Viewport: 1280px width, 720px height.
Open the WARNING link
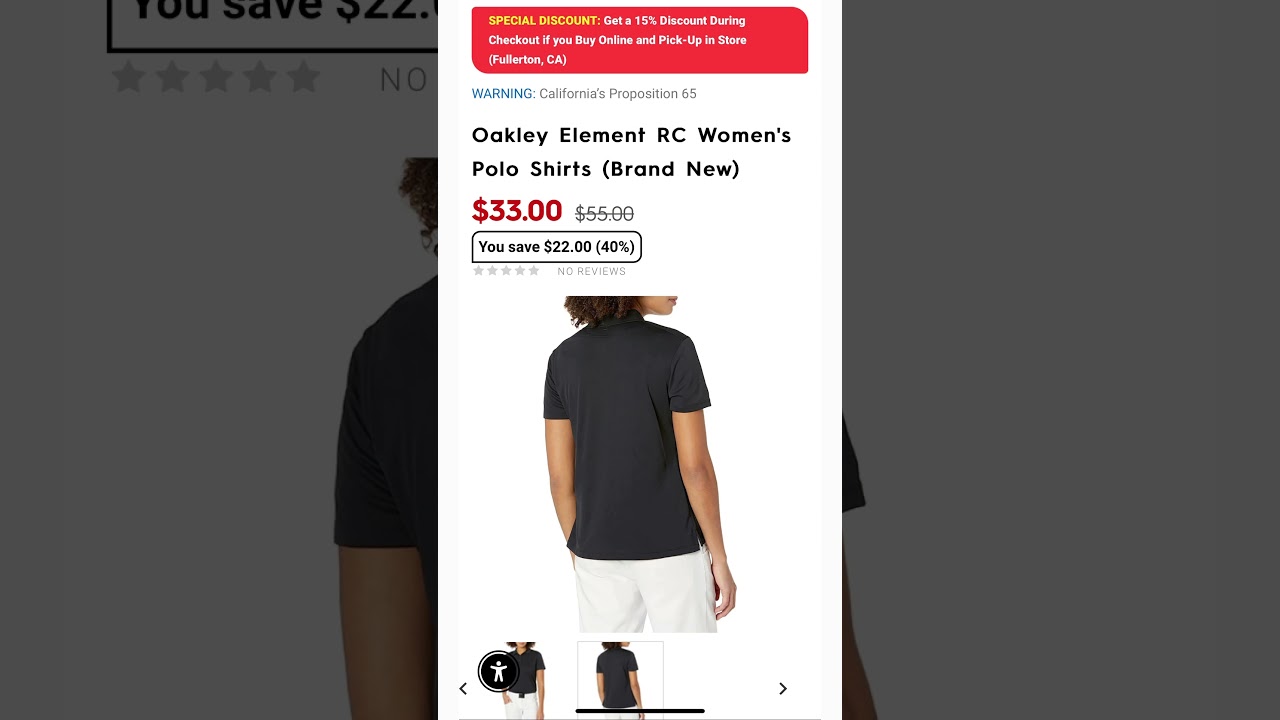coord(503,94)
